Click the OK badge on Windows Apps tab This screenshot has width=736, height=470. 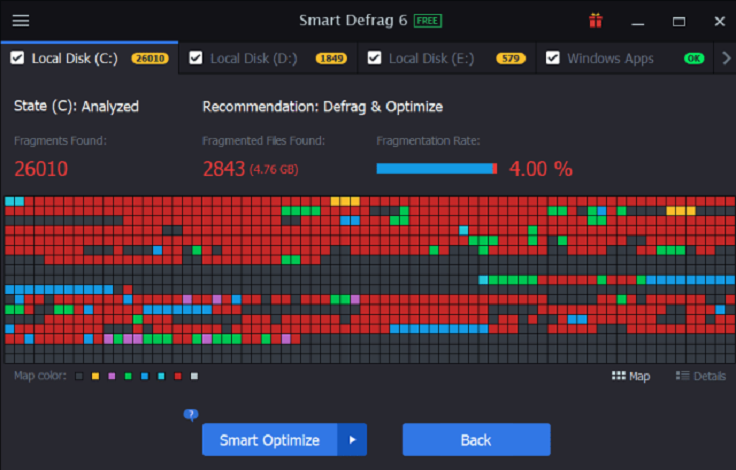pyautogui.click(x=694, y=58)
